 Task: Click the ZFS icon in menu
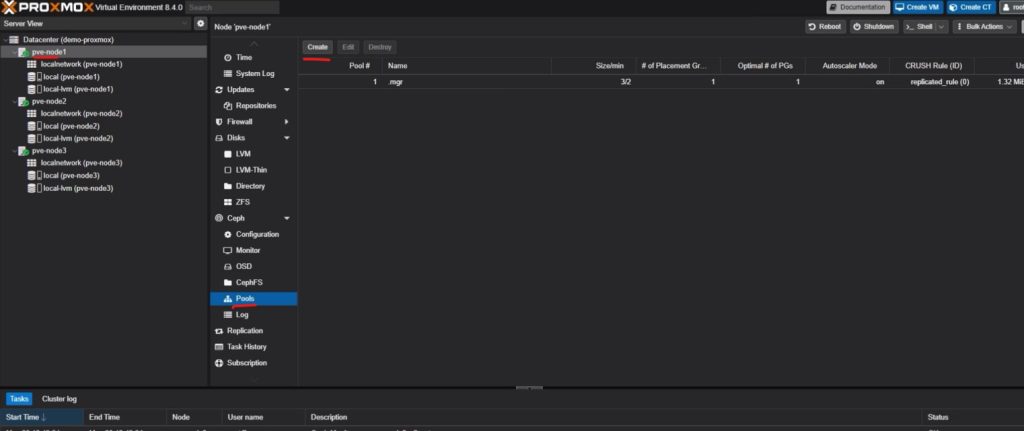(228, 202)
